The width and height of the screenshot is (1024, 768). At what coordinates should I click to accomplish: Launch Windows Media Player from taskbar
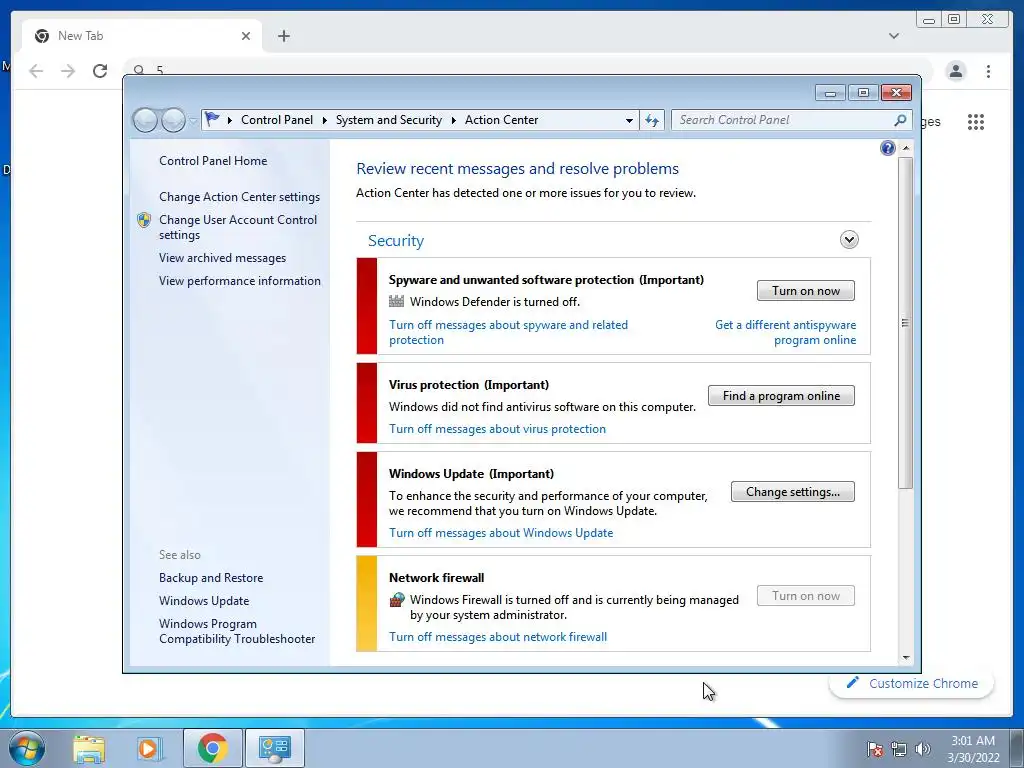coord(149,748)
